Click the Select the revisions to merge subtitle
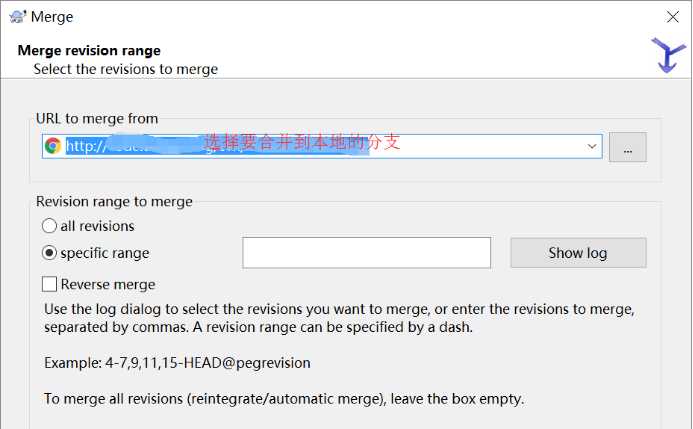This screenshot has height=429, width=693. [126, 69]
